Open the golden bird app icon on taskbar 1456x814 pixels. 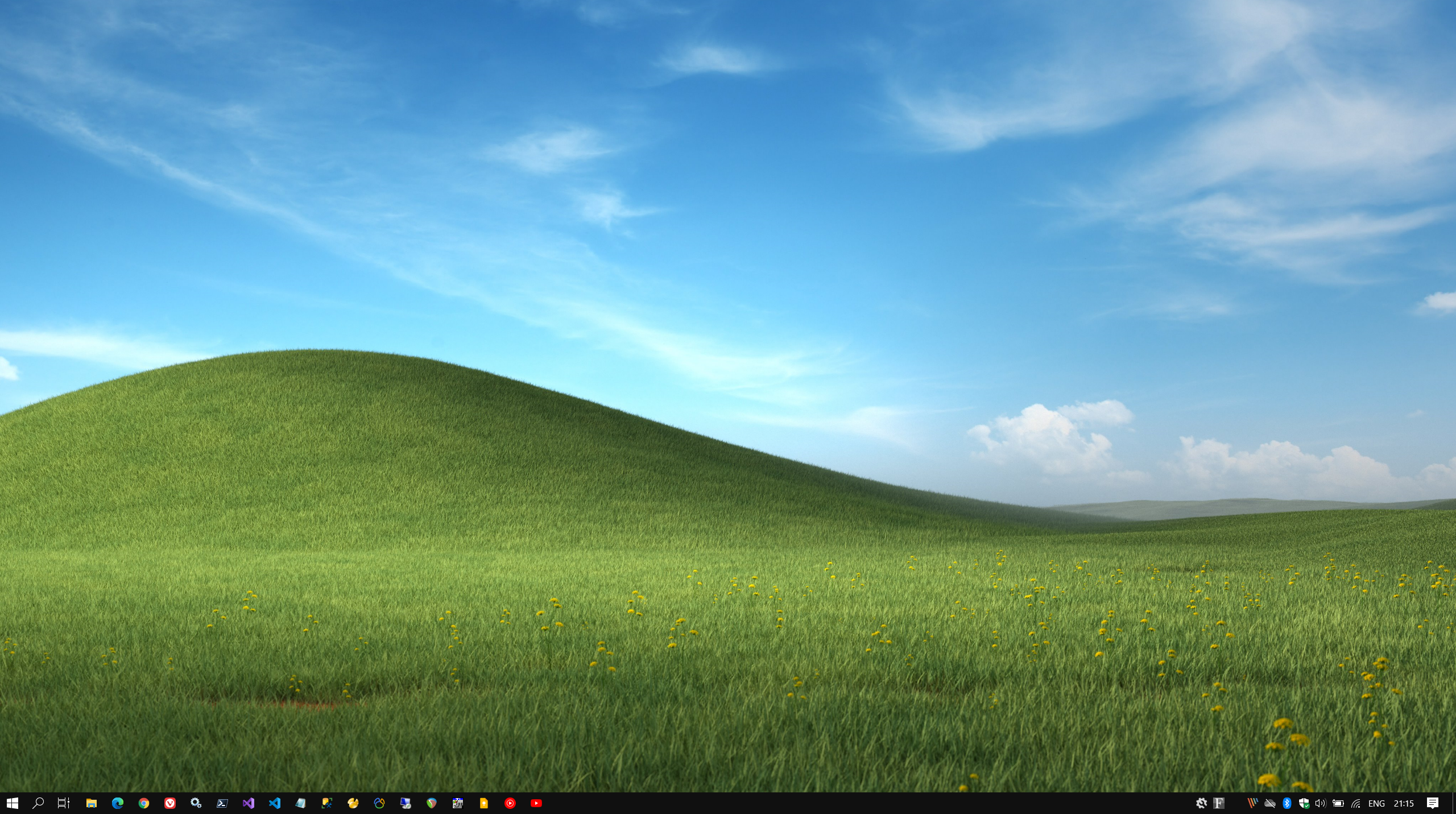(353, 803)
